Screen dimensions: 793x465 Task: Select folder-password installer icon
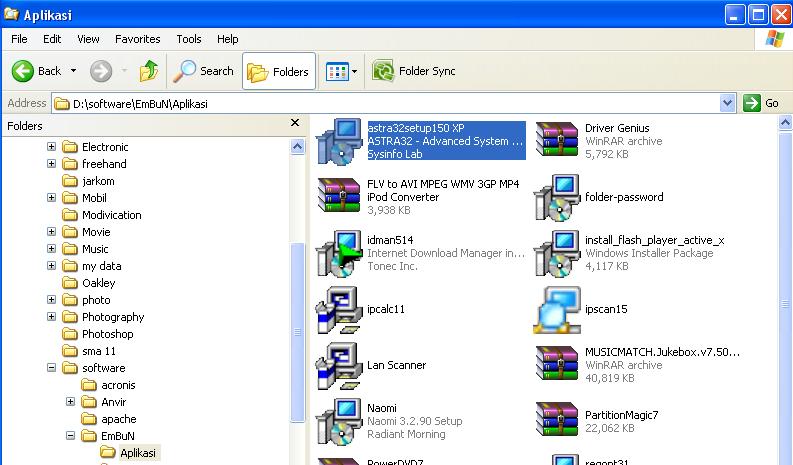557,197
